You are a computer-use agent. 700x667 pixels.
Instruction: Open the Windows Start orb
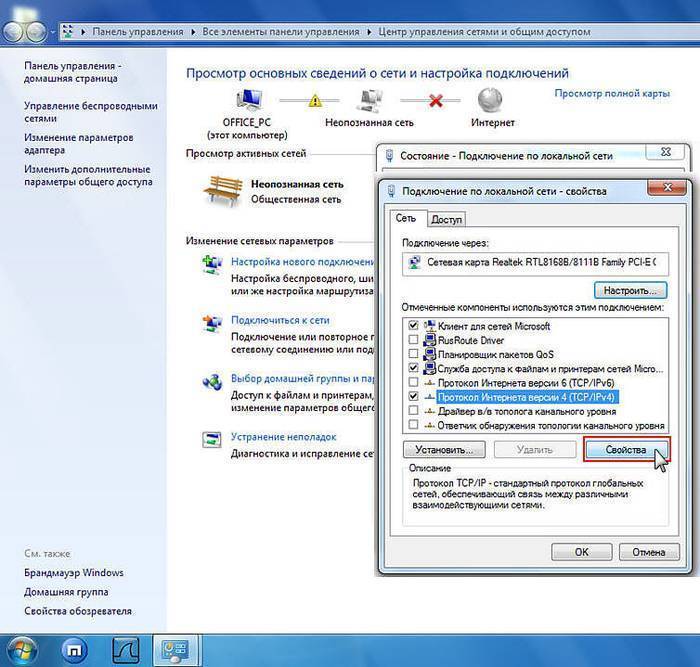[x=22, y=650]
